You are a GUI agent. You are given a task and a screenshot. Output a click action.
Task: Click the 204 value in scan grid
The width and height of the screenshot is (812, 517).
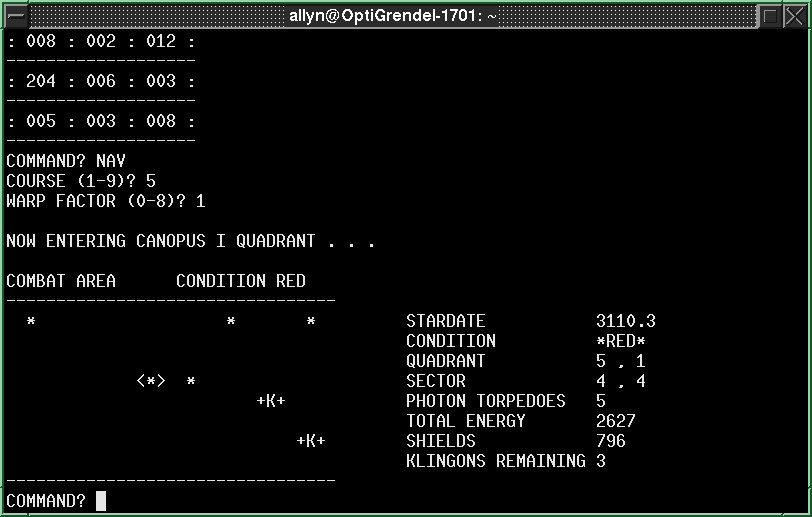(41, 81)
